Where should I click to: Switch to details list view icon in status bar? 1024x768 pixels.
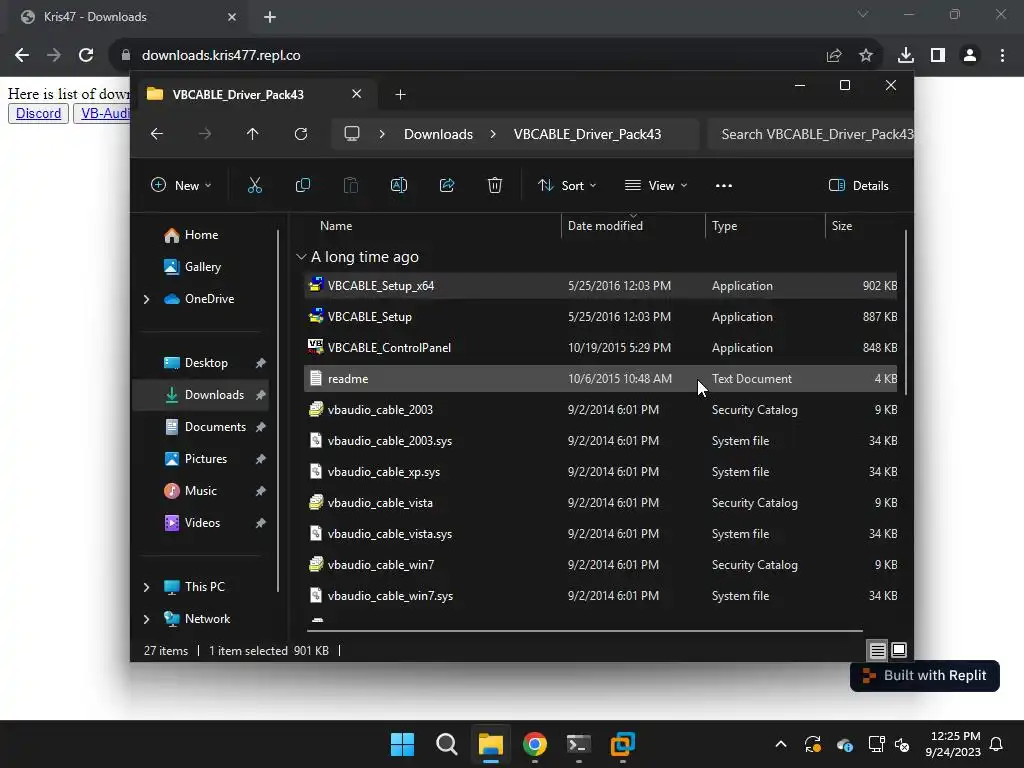point(877,650)
